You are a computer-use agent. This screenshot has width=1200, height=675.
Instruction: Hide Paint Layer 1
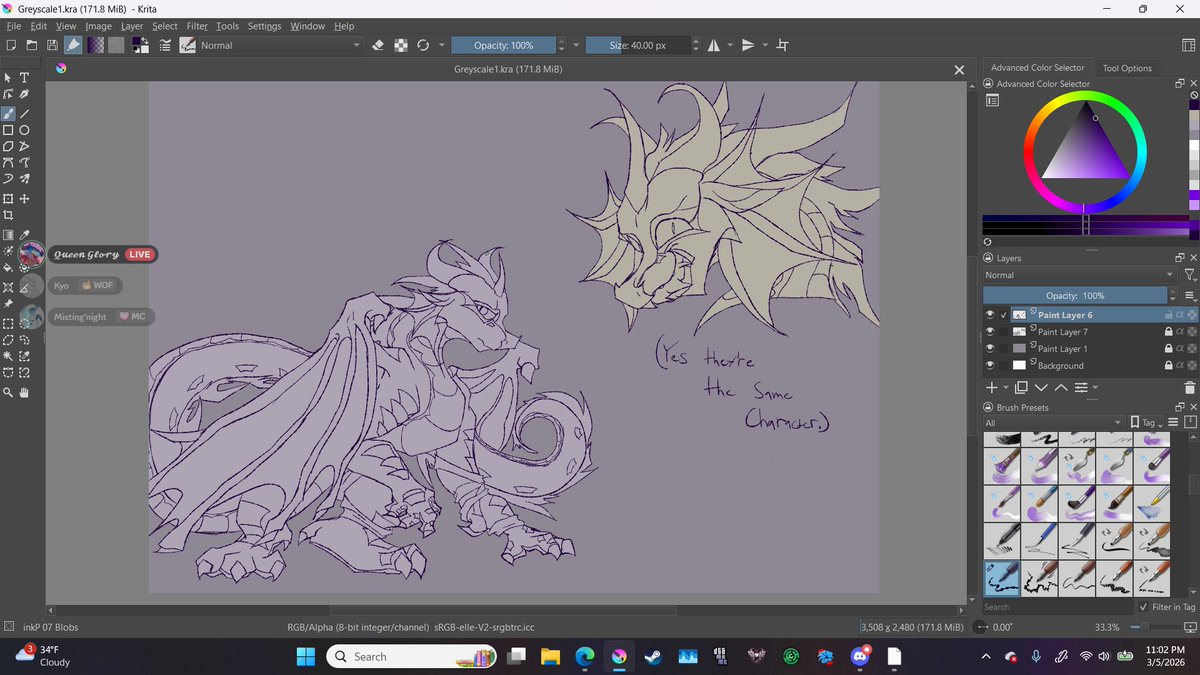pyautogui.click(x=990, y=349)
